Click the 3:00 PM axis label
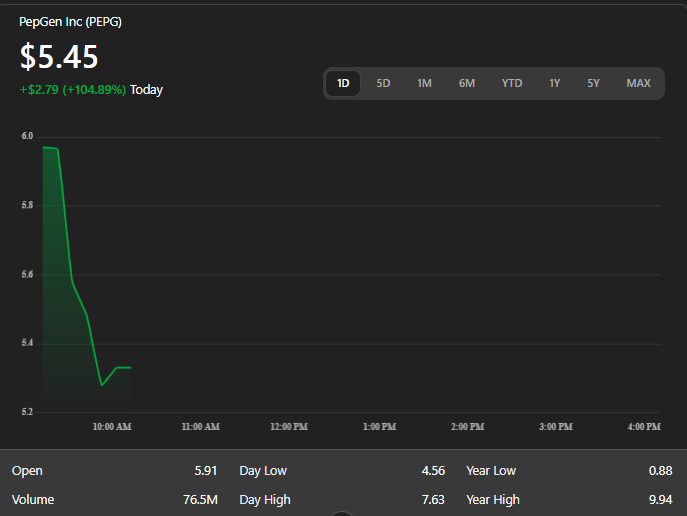Image resolution: width=687 pixels, height=516 pixels. tap(556, 427)
